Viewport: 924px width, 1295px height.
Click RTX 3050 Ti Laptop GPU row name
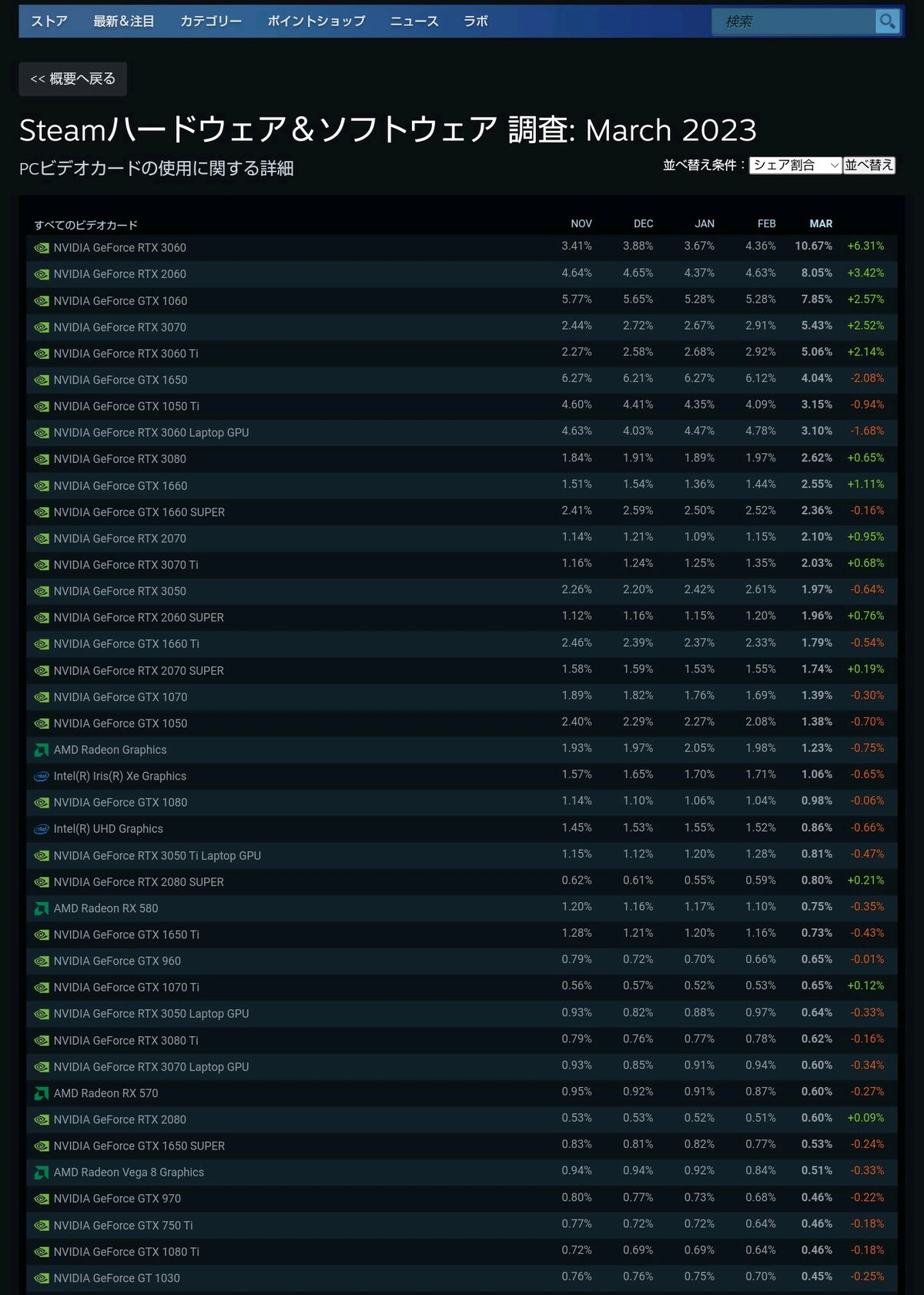[x=158, y=856]
